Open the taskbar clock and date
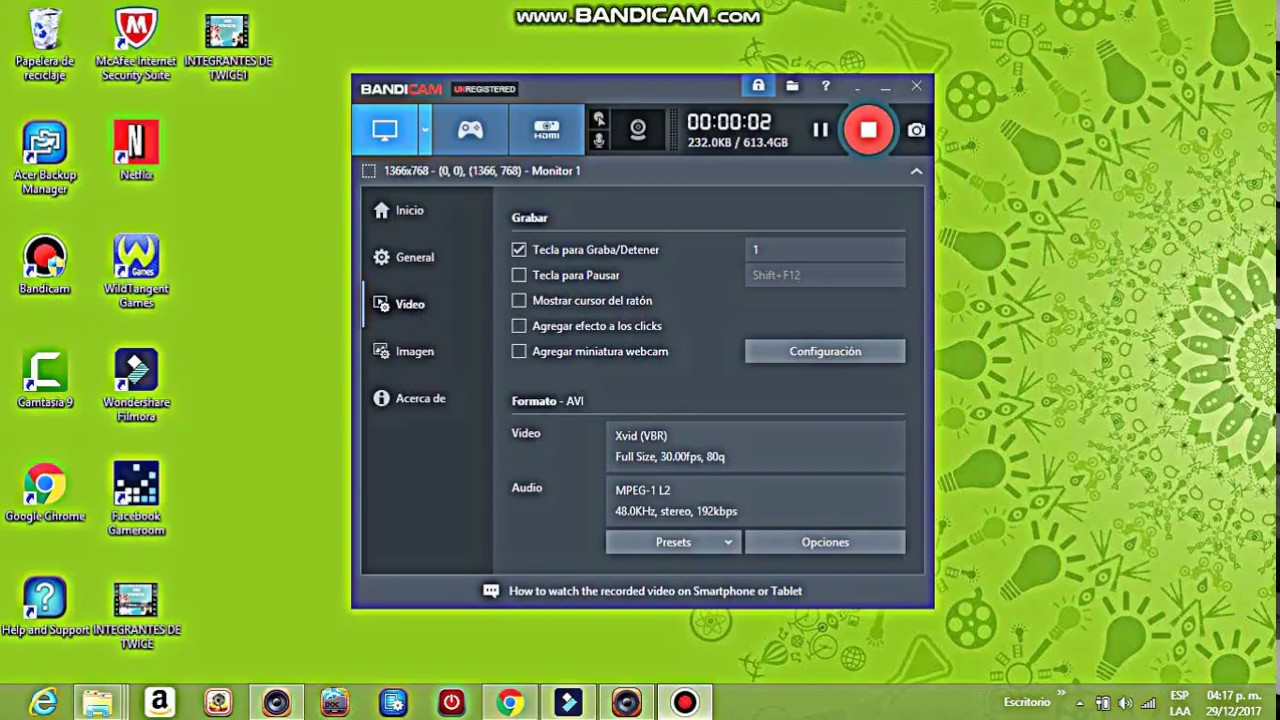This screenshot has width=1280, height=720. coord(1233,703)
